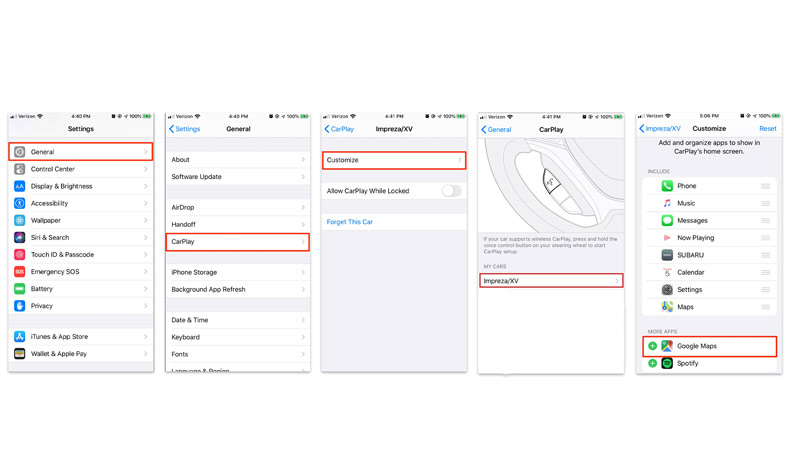Tap the Privacy hand icon

tap(19, 306)
